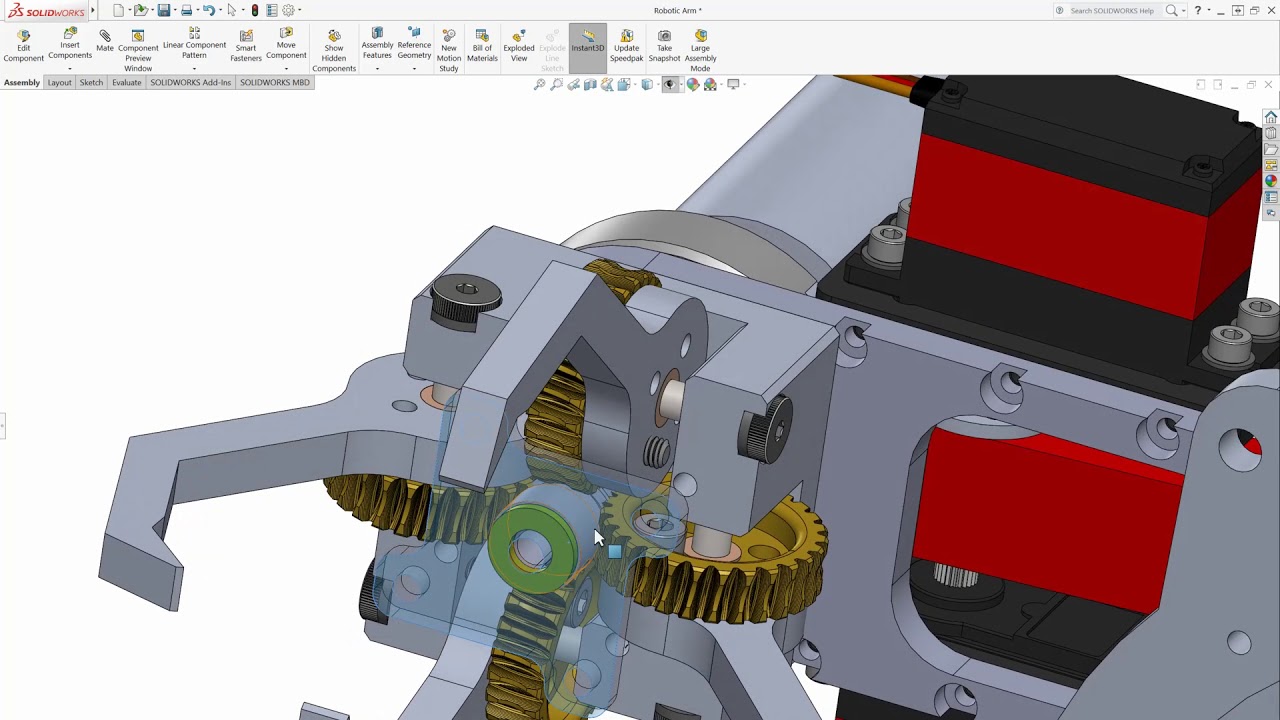Open SOLIDWORKS Add-Ins tab
The width and height of the screenshot is (1280, 720).
pyautogui.click(x=190, y=82)
